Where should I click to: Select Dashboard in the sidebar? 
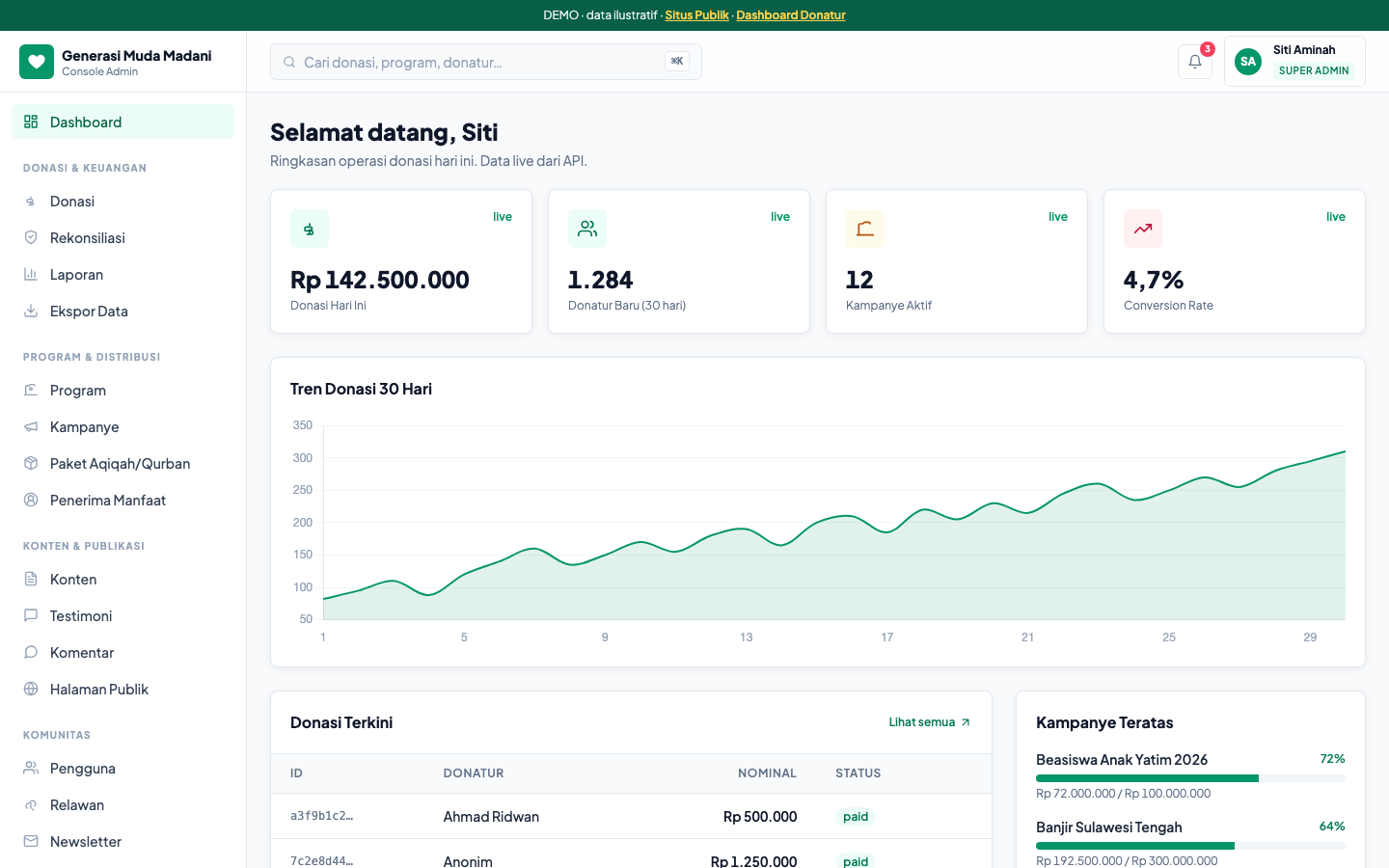[123, 122]
